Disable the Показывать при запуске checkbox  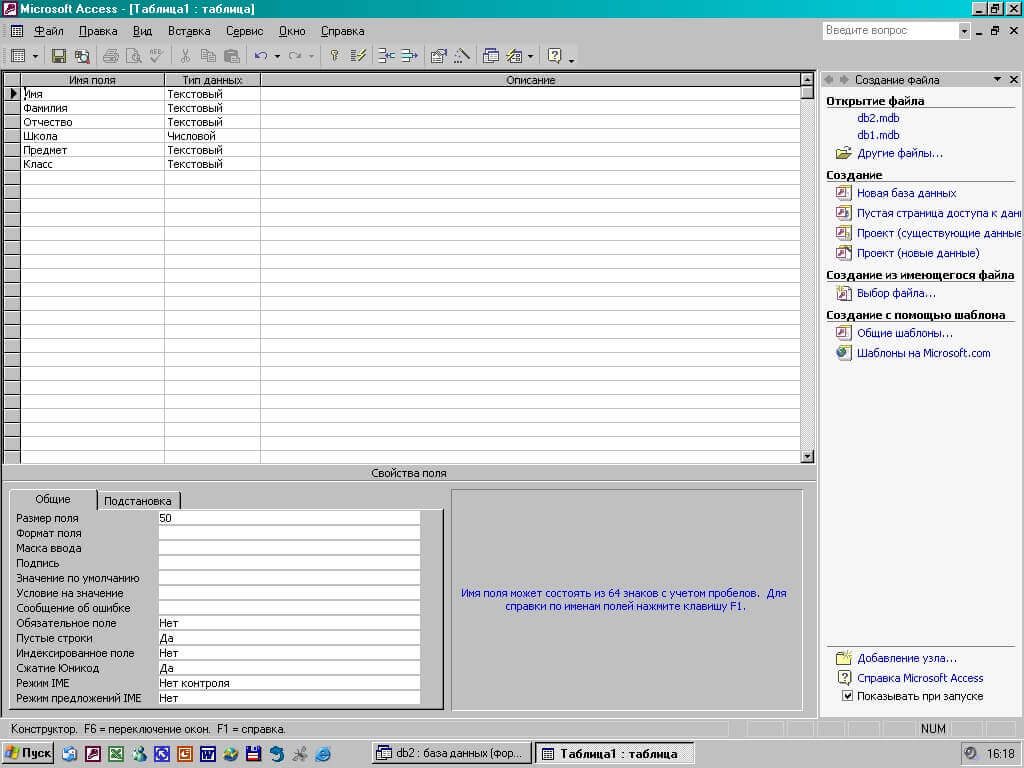pos(846,696)
